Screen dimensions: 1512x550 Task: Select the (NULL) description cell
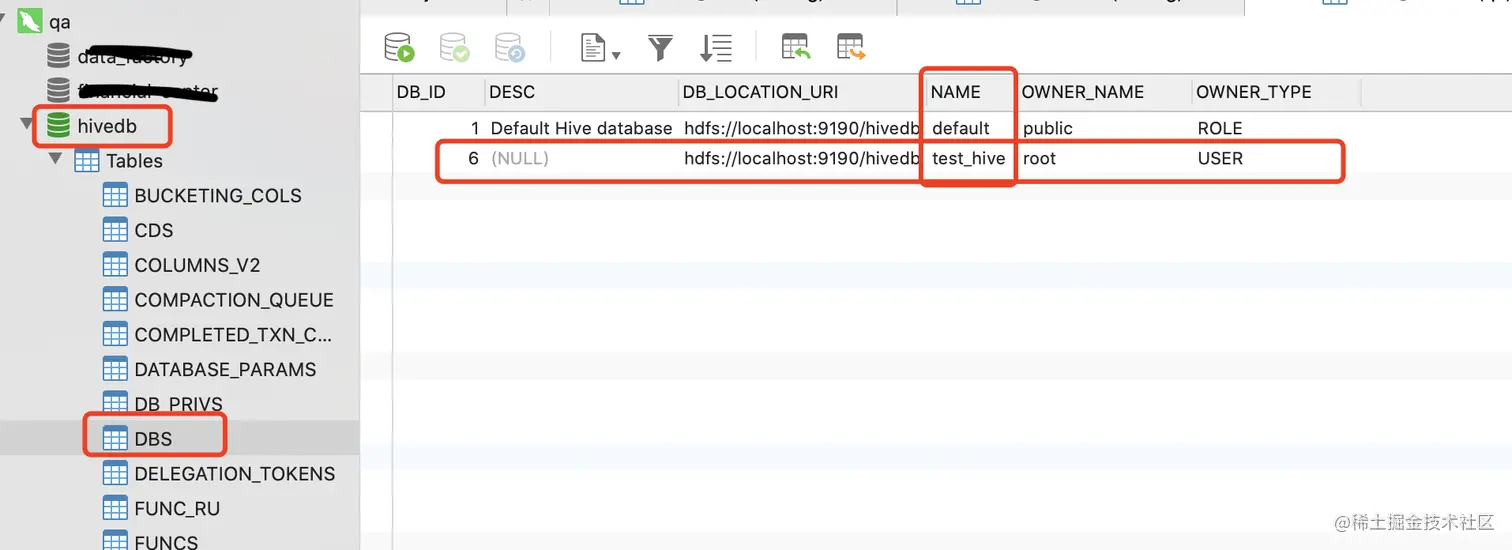pos(520,159)
